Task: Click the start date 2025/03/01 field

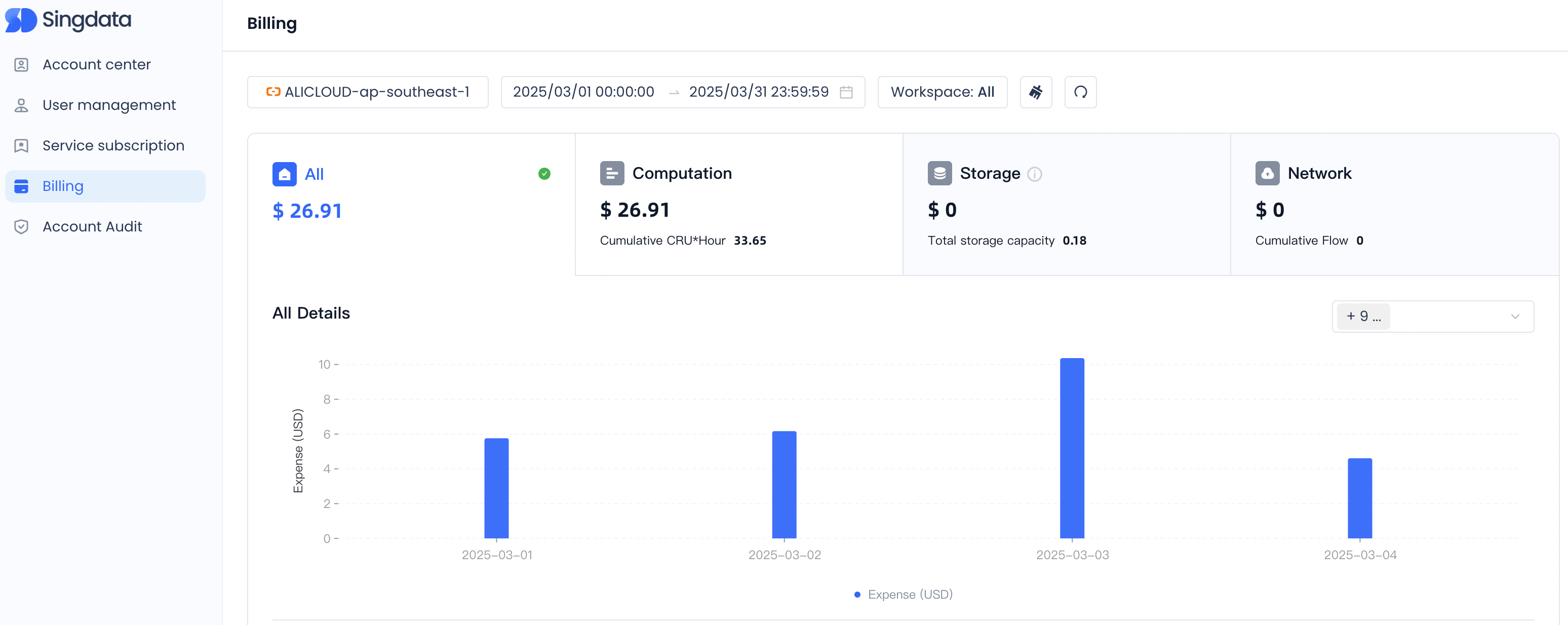Action: click(582, 92)
